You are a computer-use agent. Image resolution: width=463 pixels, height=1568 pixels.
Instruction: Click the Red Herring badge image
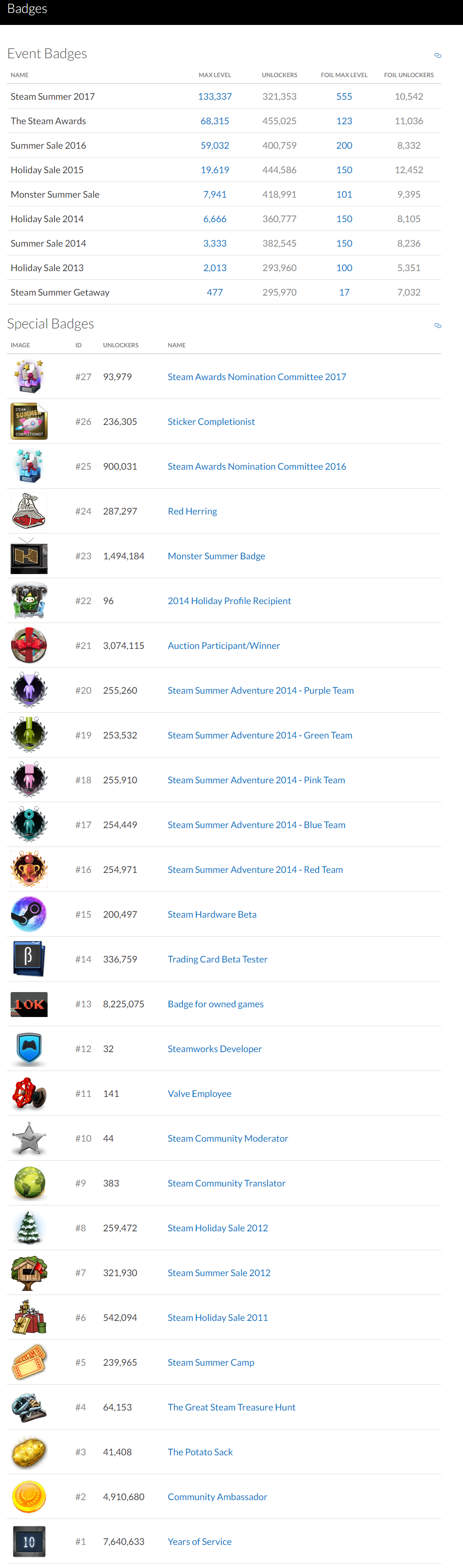click(x=29, y=511)
